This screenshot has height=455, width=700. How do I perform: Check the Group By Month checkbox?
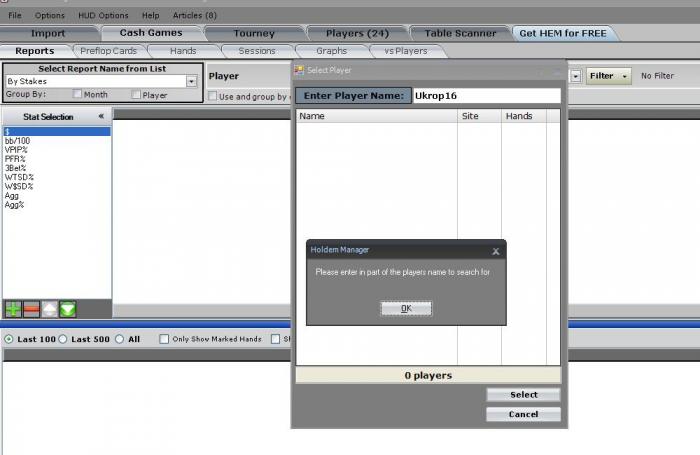(77, 94)
